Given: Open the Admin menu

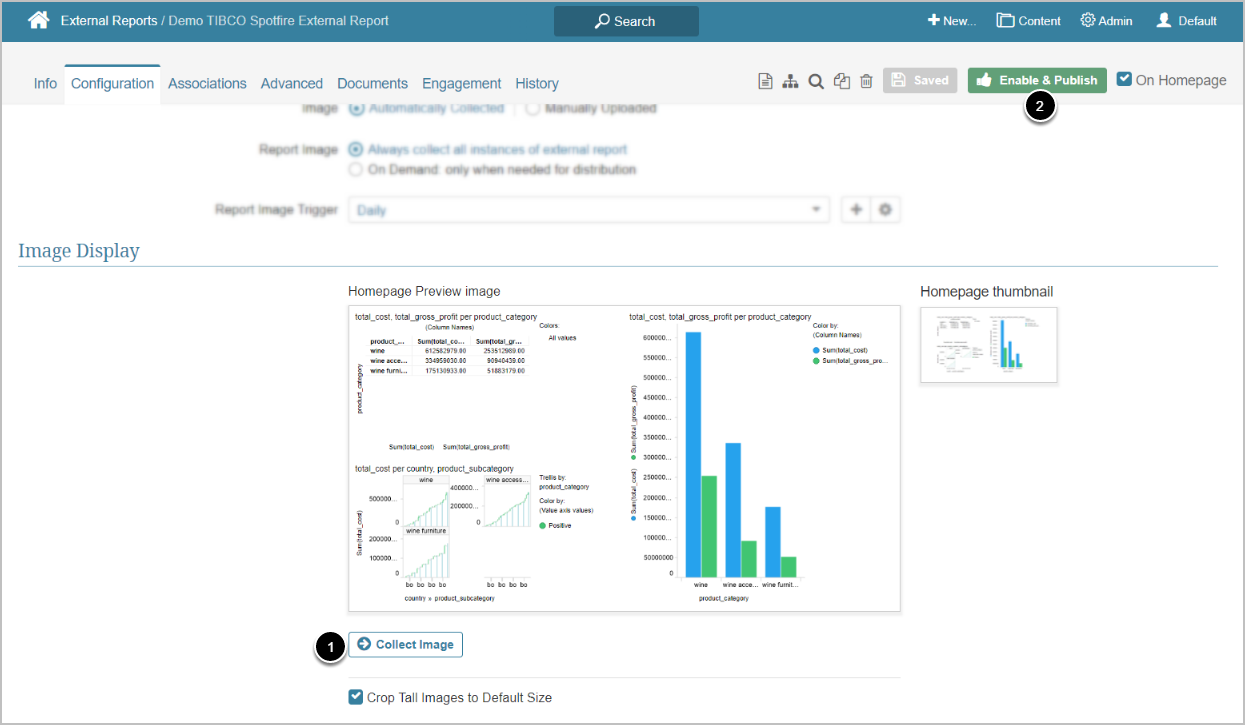Looking at the screenshot, I should [1106, 21].
